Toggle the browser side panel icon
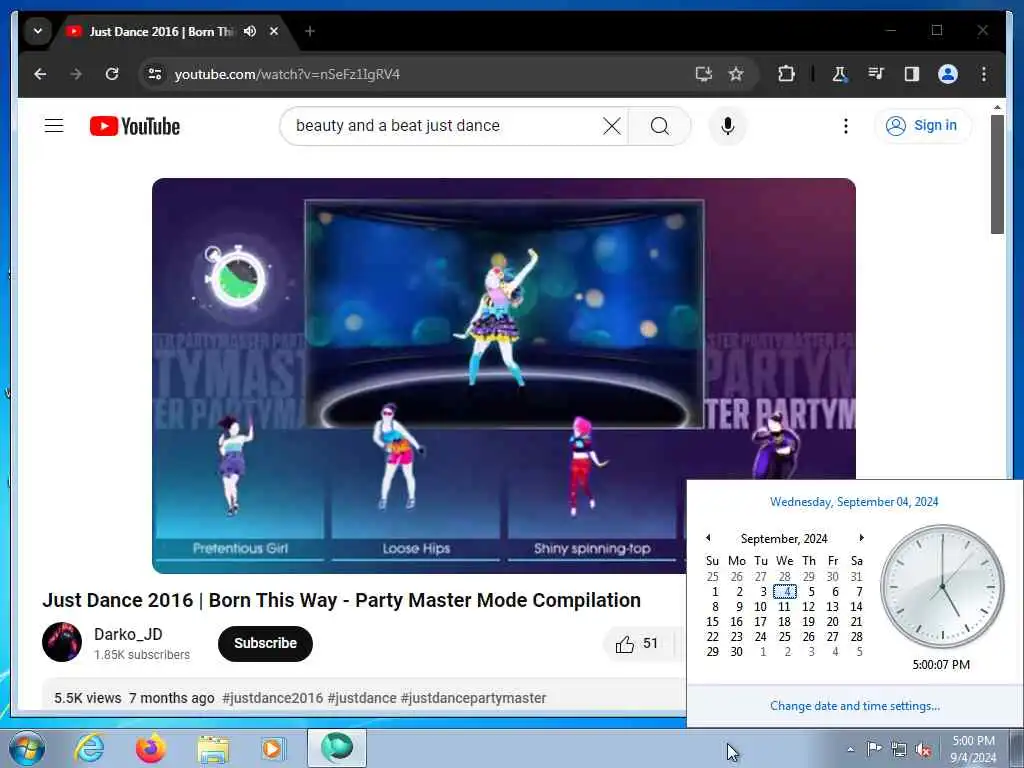The width and height of the screenshot is (1024, 768). 912,74
